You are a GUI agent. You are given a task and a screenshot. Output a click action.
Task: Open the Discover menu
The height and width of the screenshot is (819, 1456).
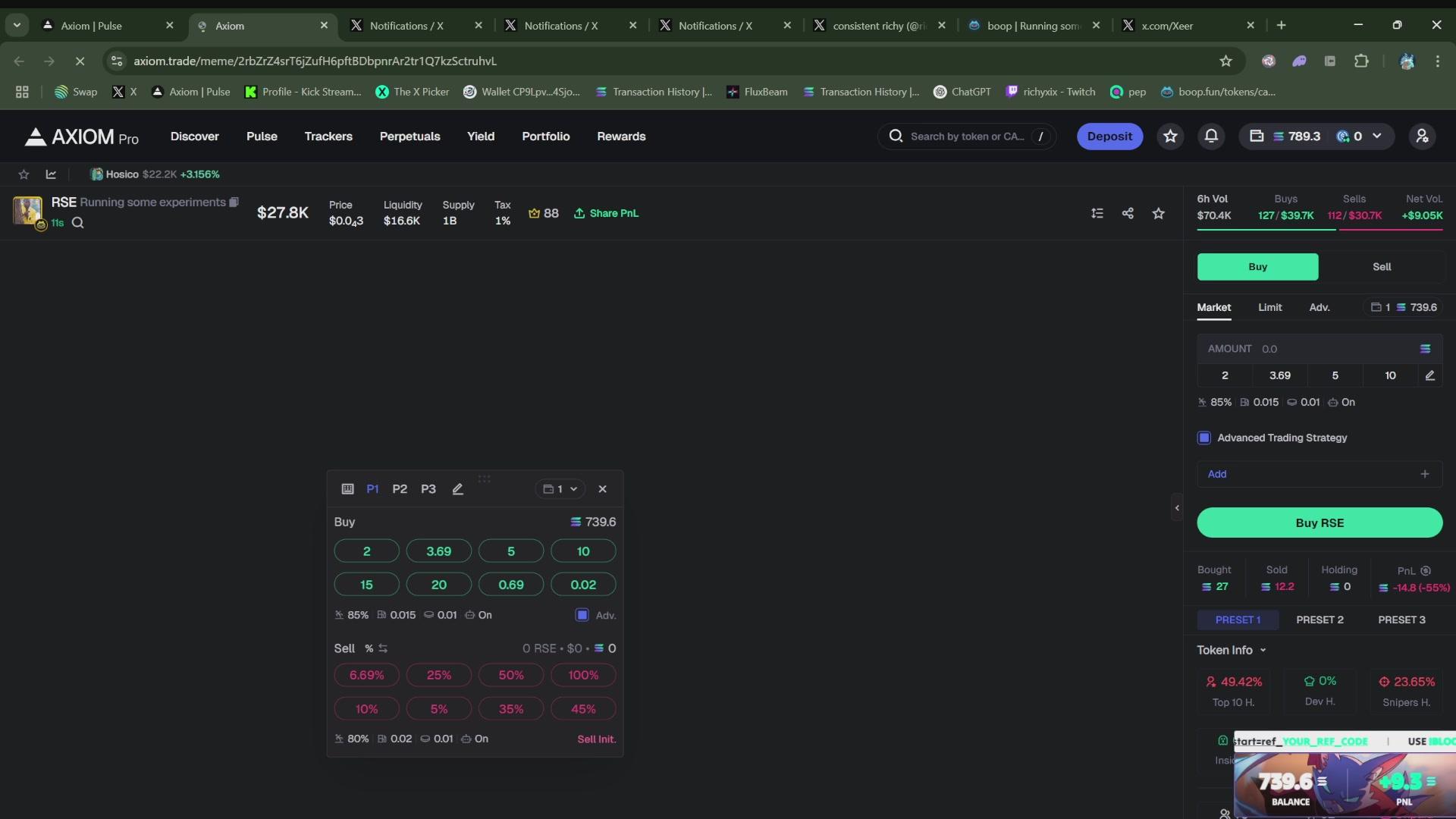tap(194, 136)
